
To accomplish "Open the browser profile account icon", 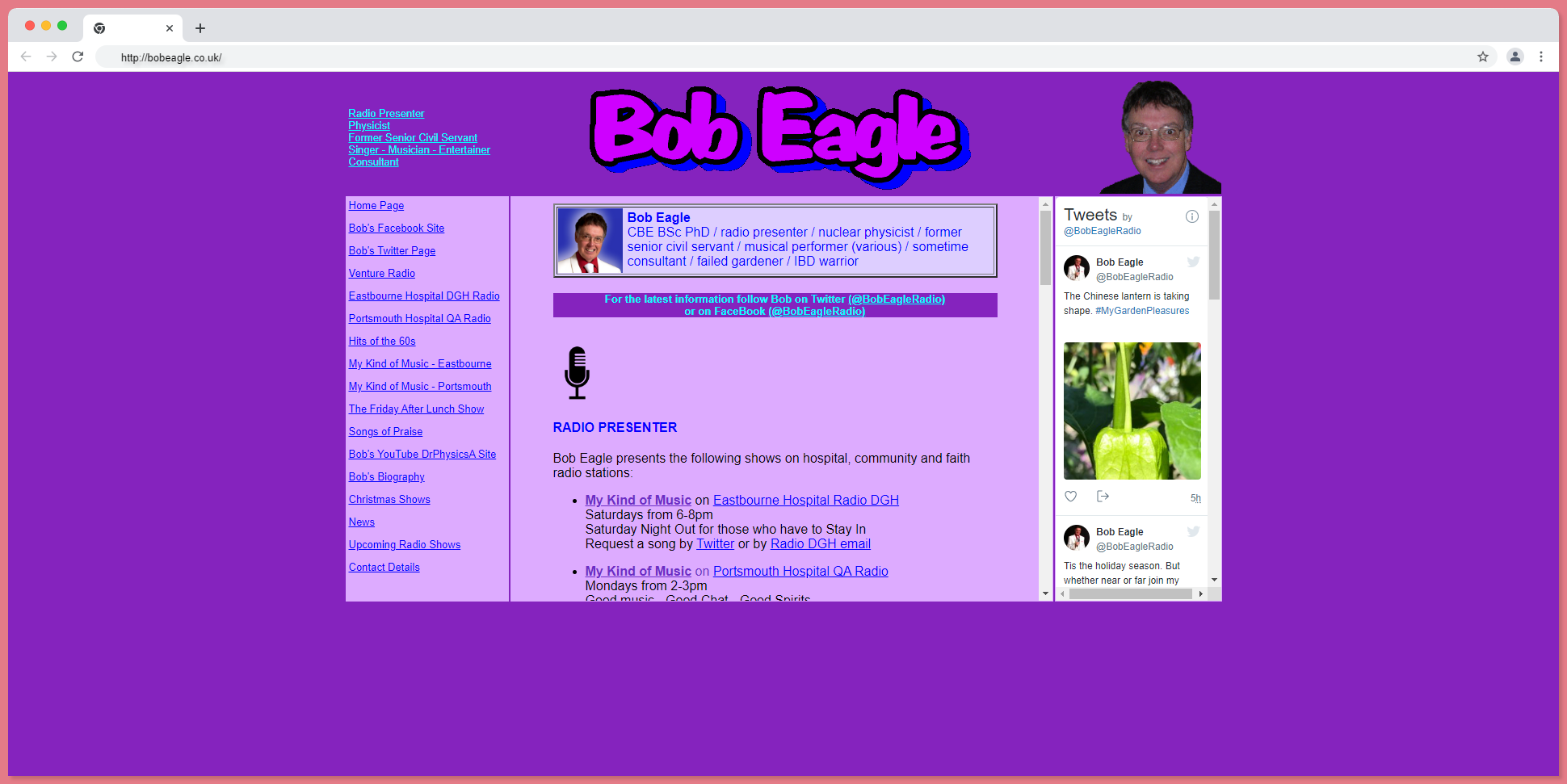I will point(1515,57).
